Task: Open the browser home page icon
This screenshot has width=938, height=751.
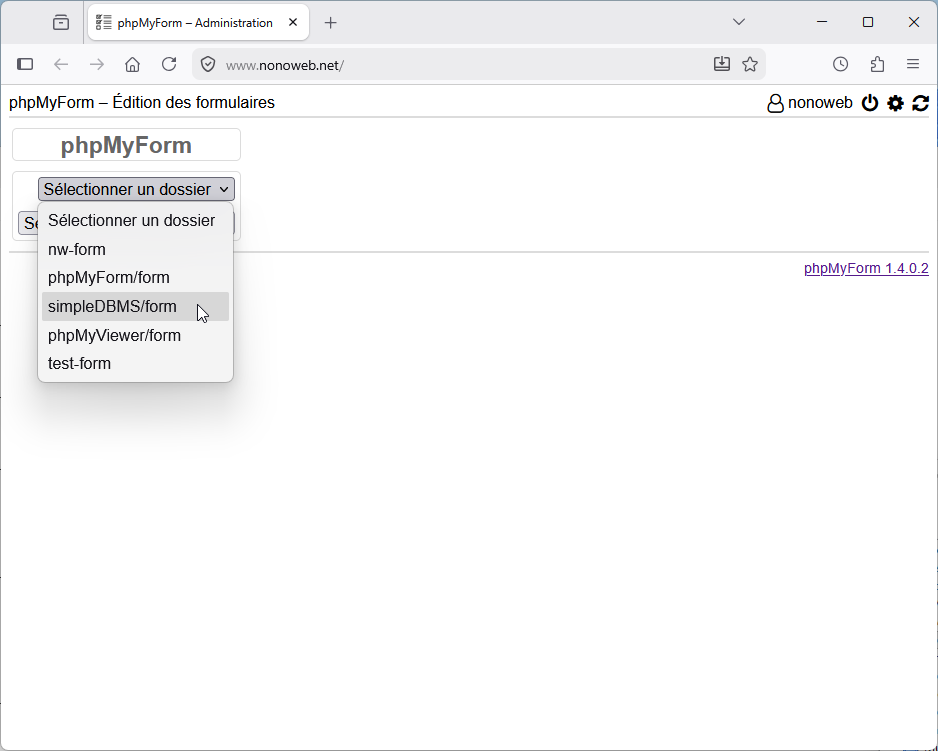Action: [x=133, y=64]
